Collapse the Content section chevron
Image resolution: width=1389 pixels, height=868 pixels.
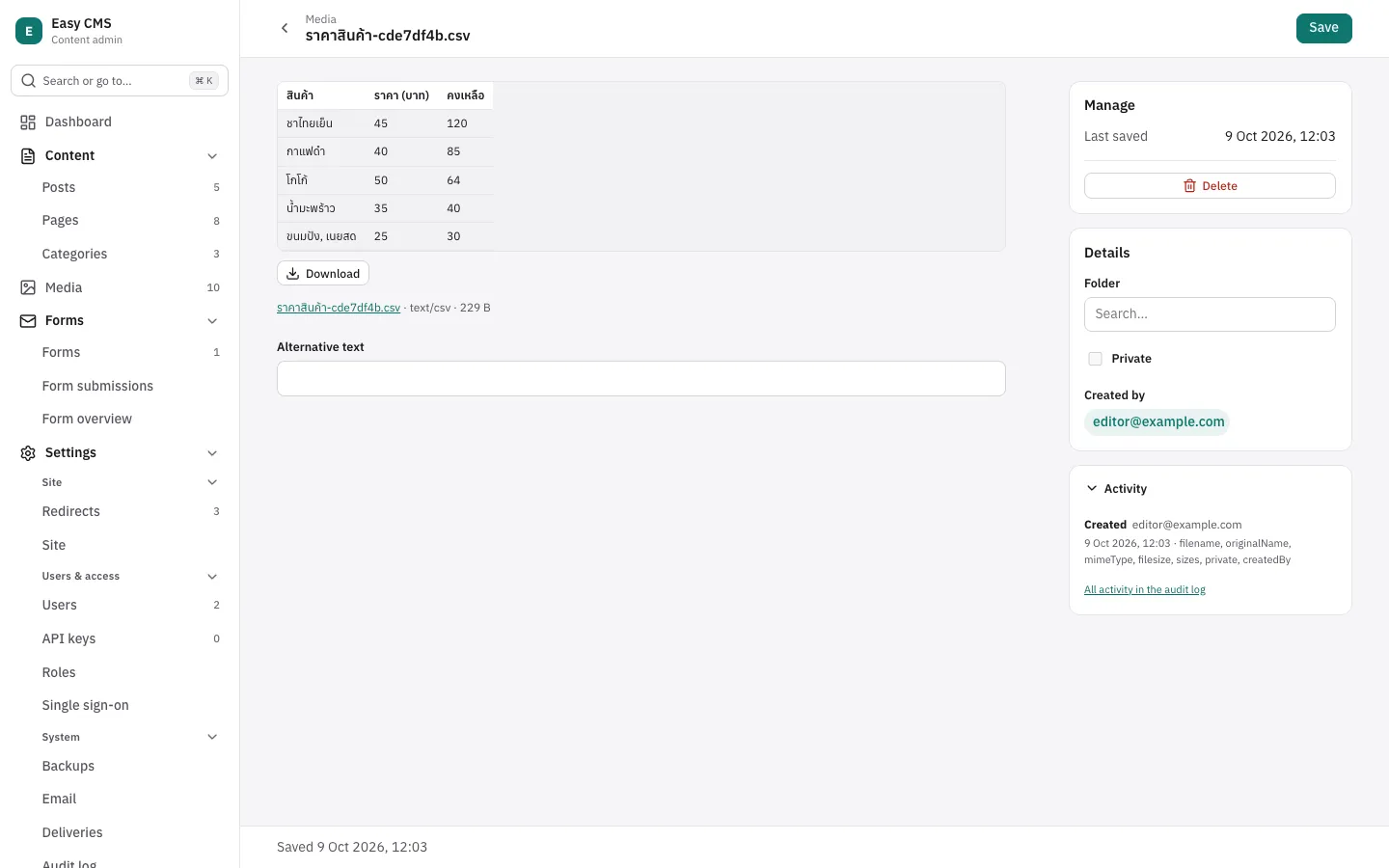[212, 156]
